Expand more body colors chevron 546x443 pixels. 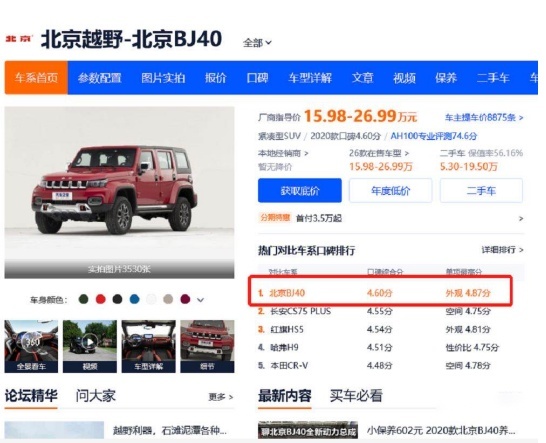tap(201, 300)
